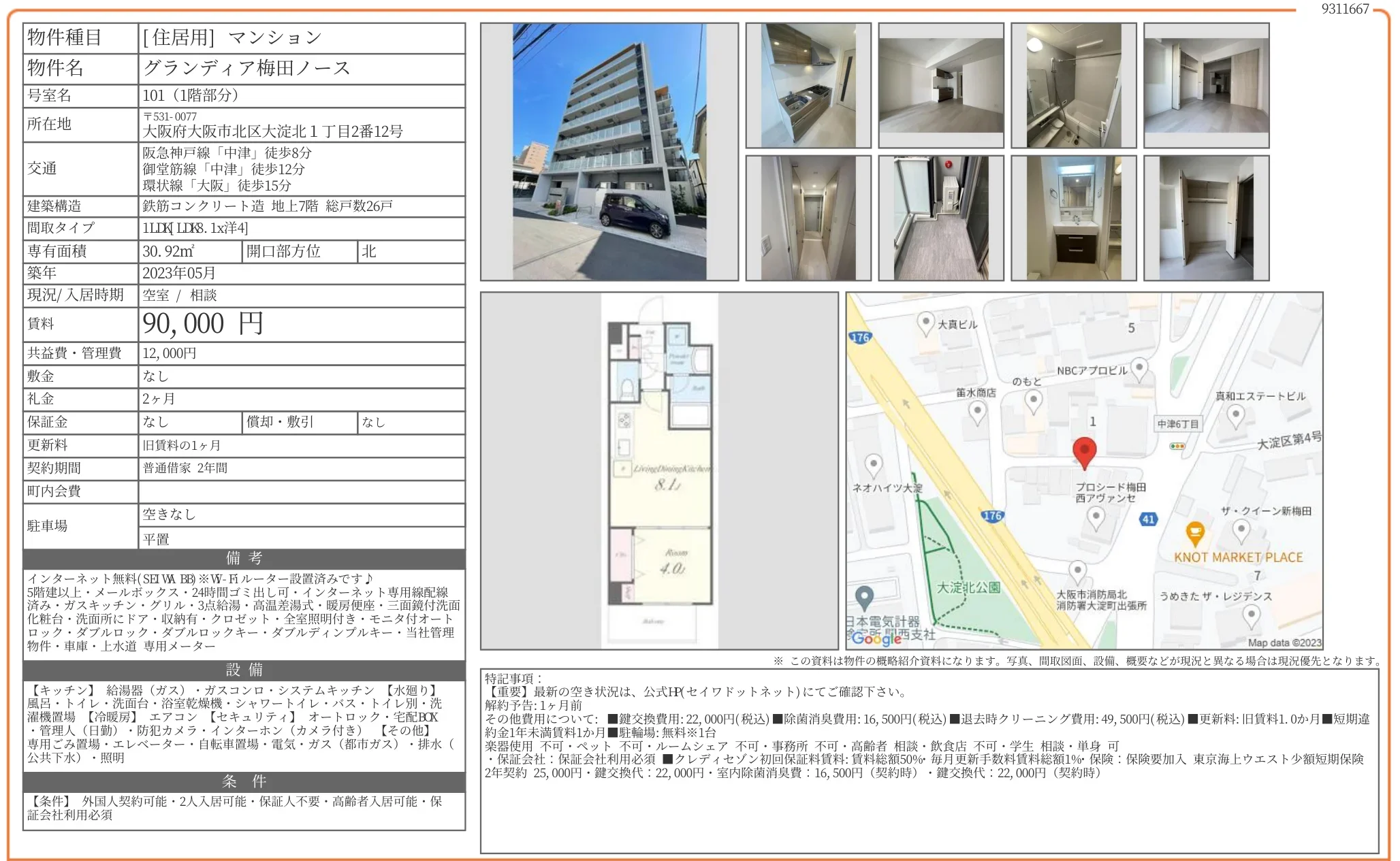1400x861 pixels.
Task: Click the 笛水商店 map marker
Action: coord(977,411)
